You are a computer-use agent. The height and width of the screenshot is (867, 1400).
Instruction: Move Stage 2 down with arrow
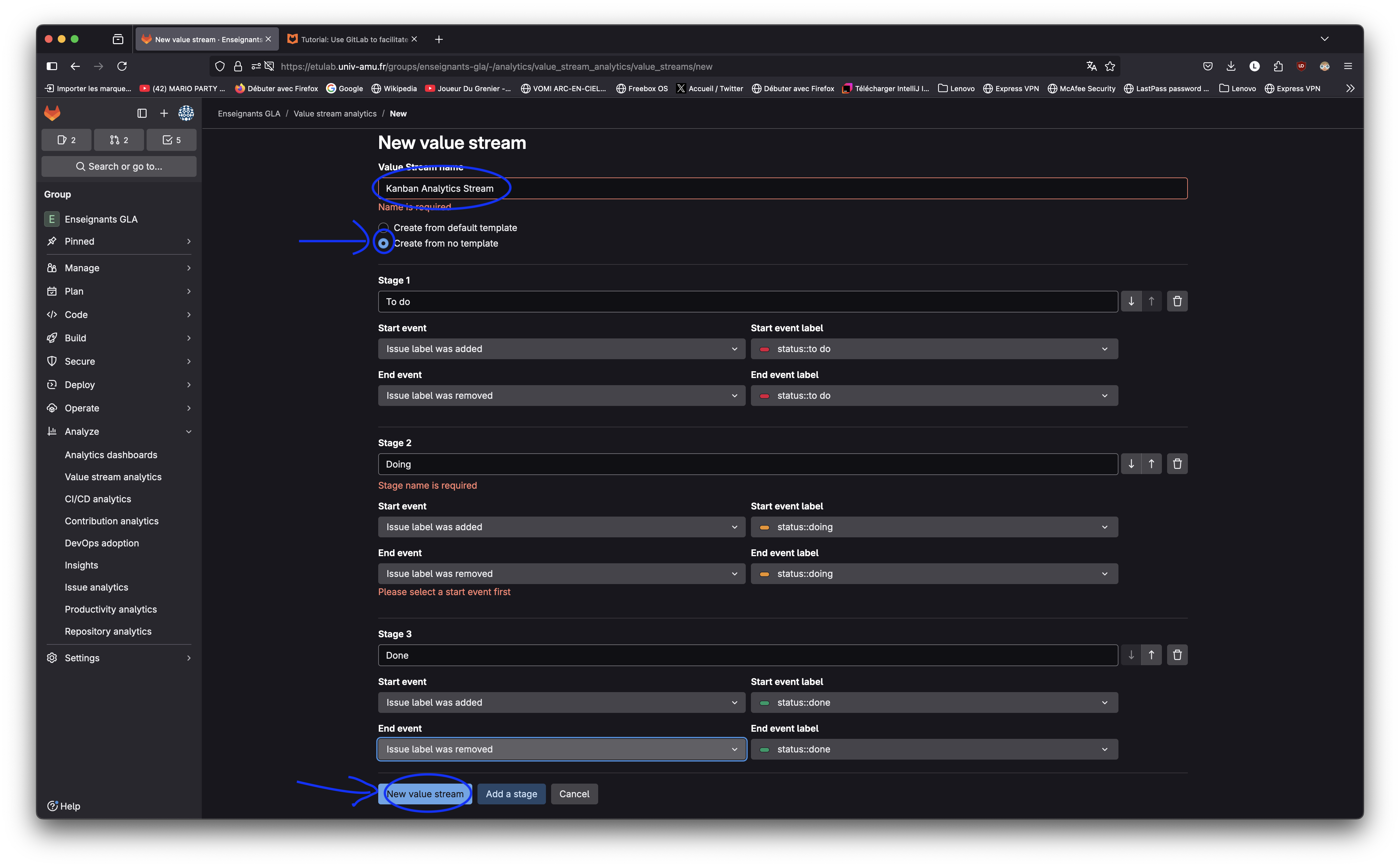coord(1131,464)
